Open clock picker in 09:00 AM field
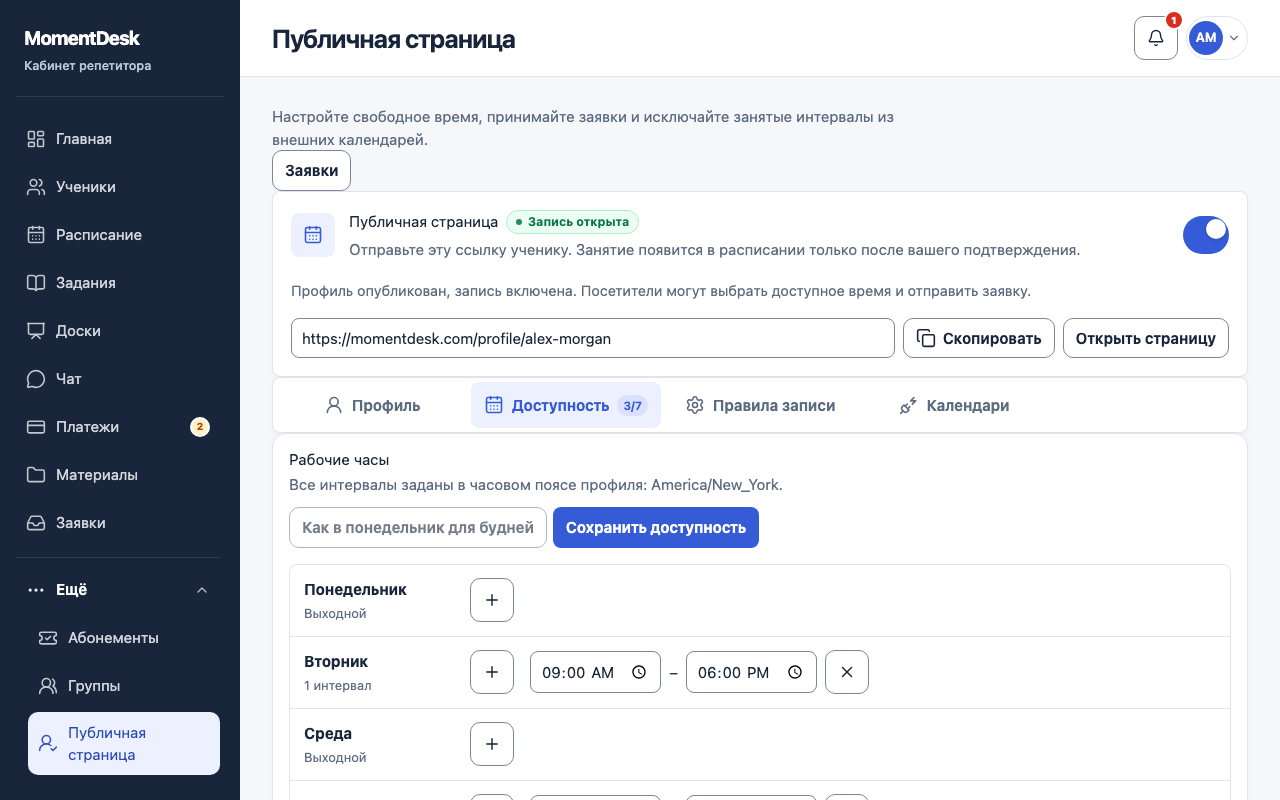 click(x=639, y=672)
